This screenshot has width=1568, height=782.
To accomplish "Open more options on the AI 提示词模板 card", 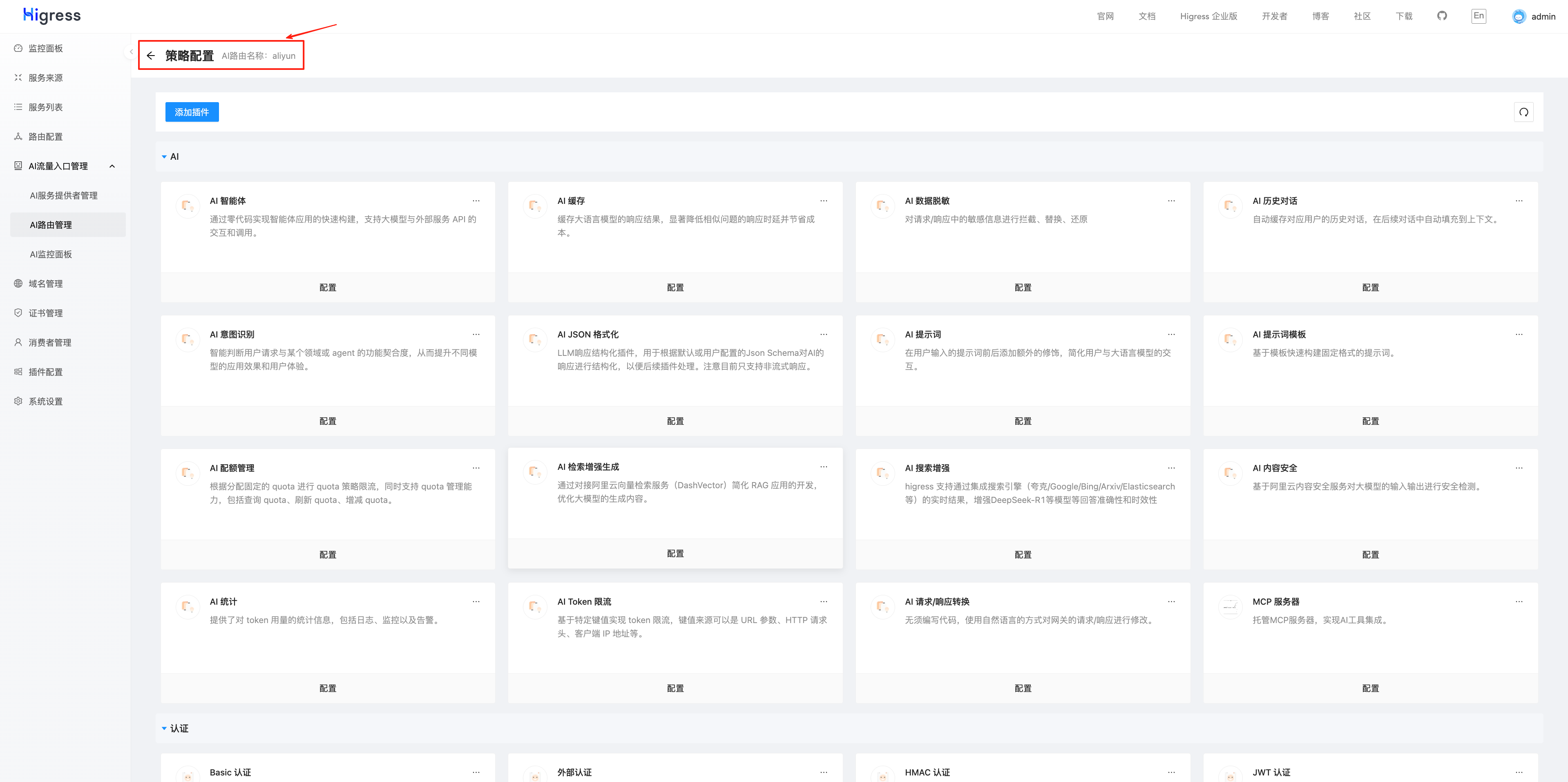I will click(x=1519, y=334).
